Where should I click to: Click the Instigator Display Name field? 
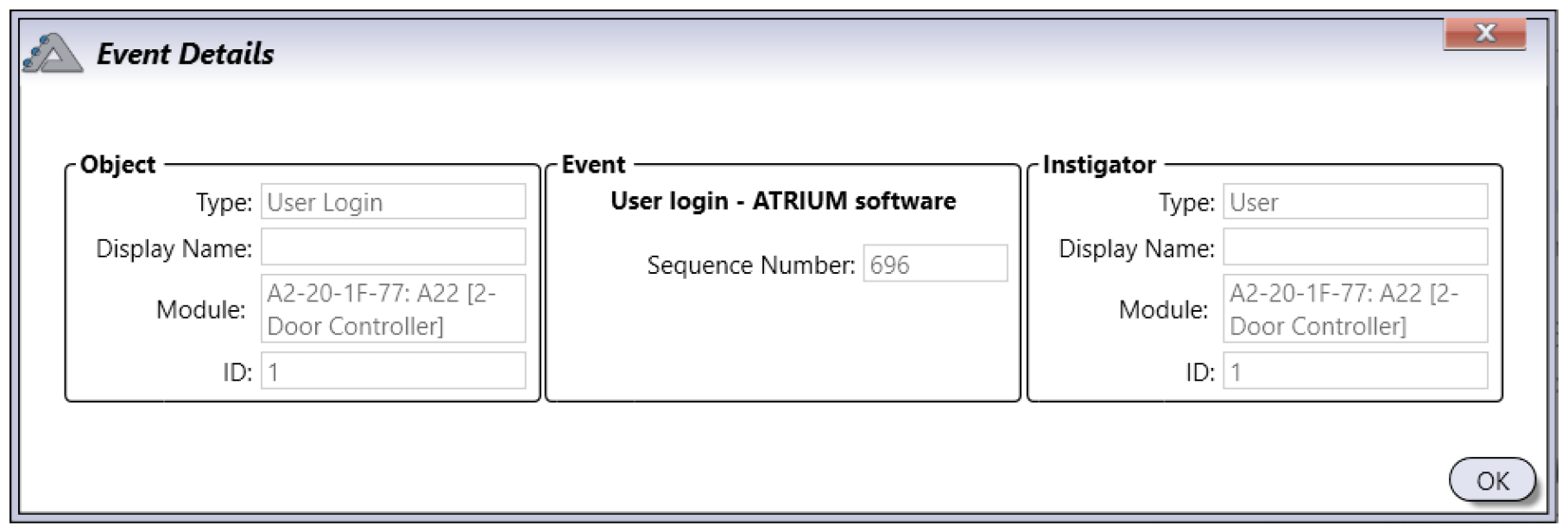(1356, 247)
